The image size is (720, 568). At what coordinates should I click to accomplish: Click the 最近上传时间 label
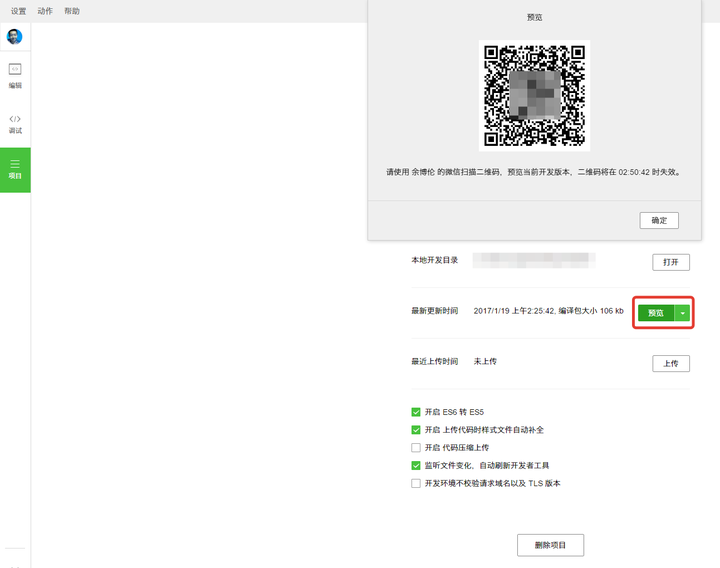point(434,361)
